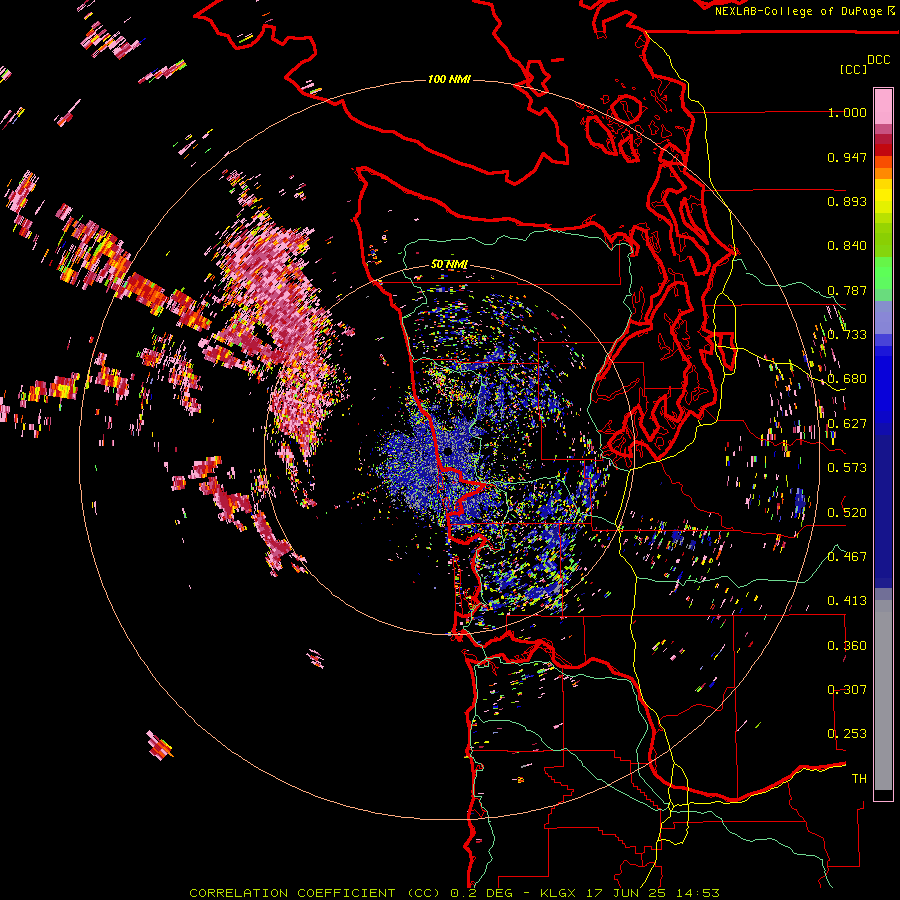
Task: Click the 0.947 scale value
Action: point(847,157)
